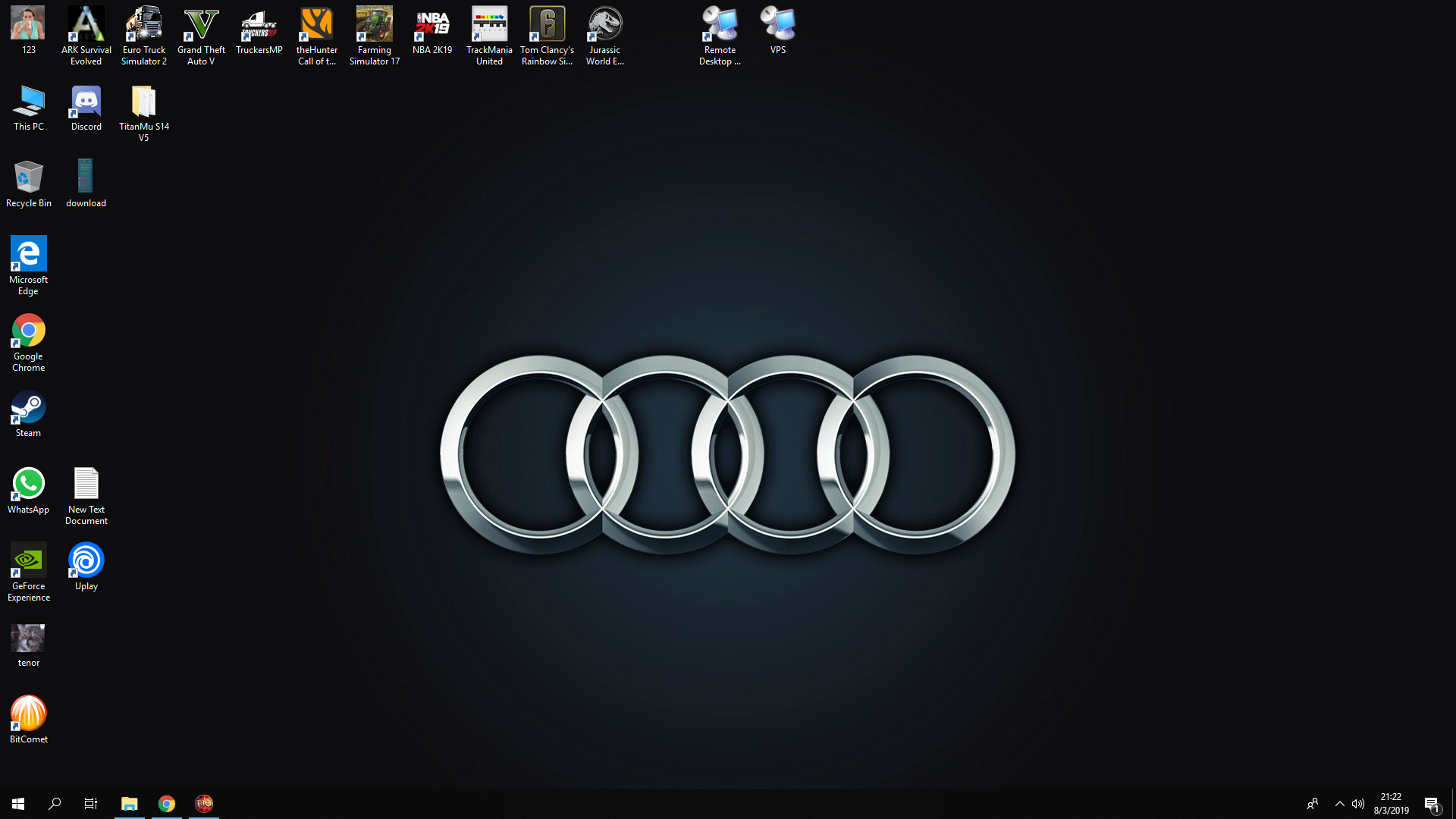Select WhatsApp desktop shortcut
This screenshot has height=819, width=1456.
pos(29,491)
